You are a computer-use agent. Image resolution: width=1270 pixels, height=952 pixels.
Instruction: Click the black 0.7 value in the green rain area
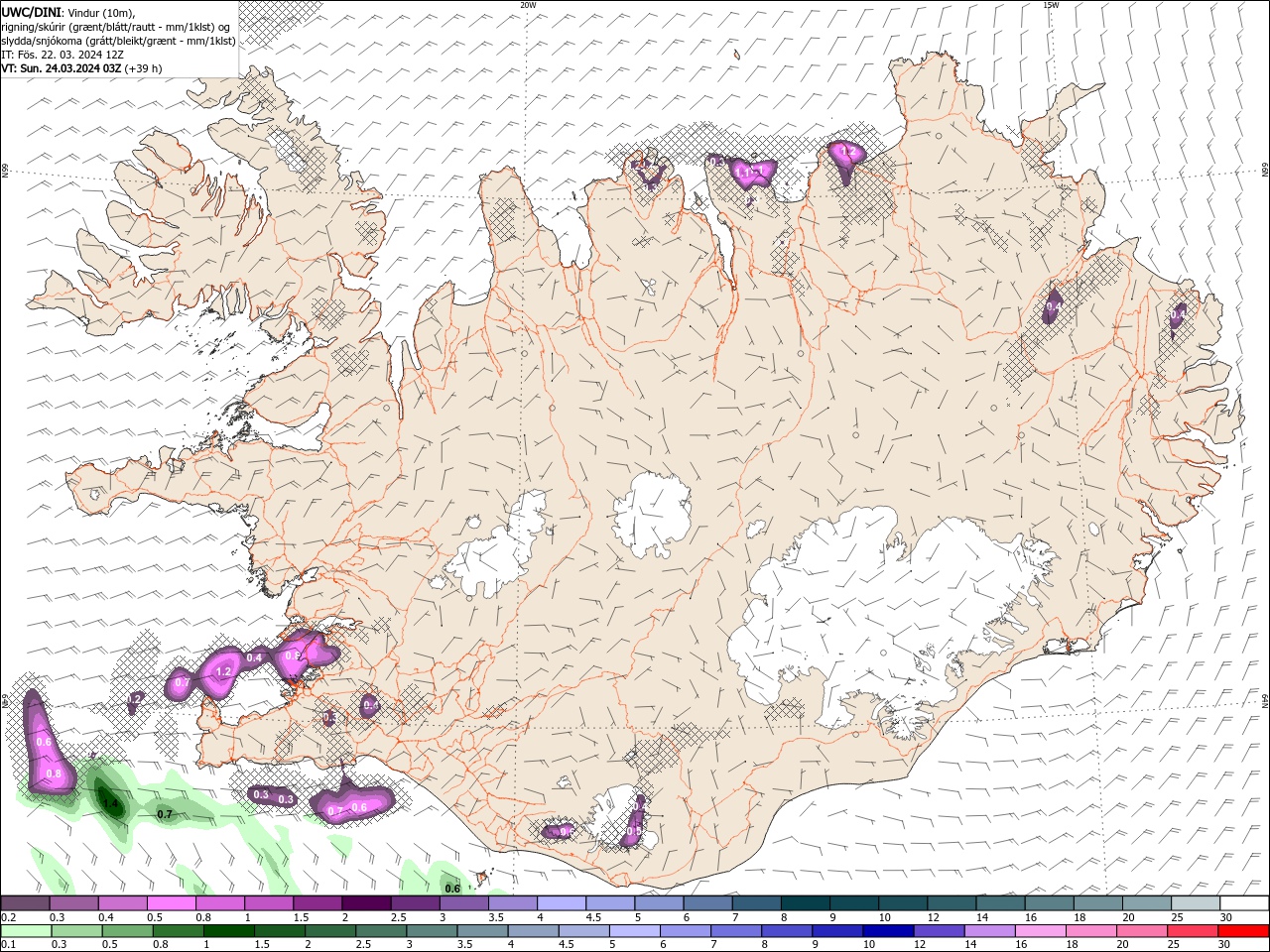(166, 814)
